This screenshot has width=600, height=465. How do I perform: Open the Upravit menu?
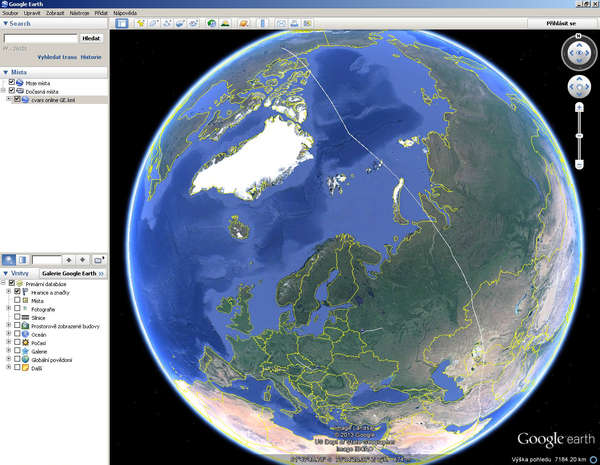pyautogui.click(x=32, y=13)
